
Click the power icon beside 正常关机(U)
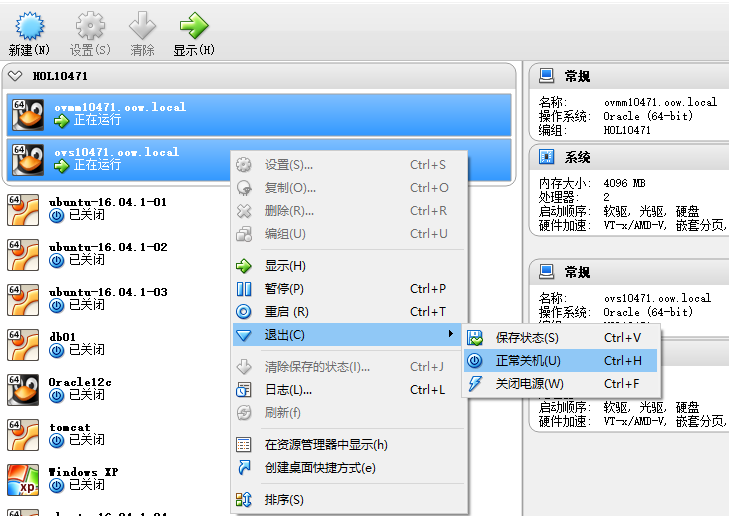475,361
